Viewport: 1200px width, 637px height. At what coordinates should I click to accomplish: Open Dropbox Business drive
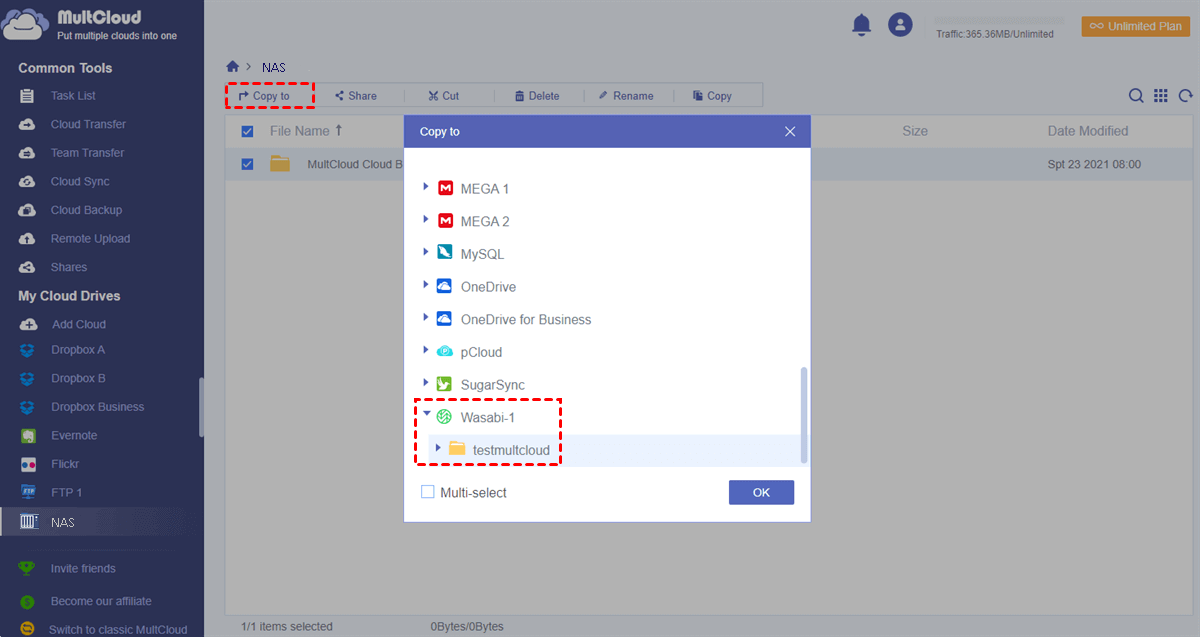pyautogui.click(x=97, y=407)
